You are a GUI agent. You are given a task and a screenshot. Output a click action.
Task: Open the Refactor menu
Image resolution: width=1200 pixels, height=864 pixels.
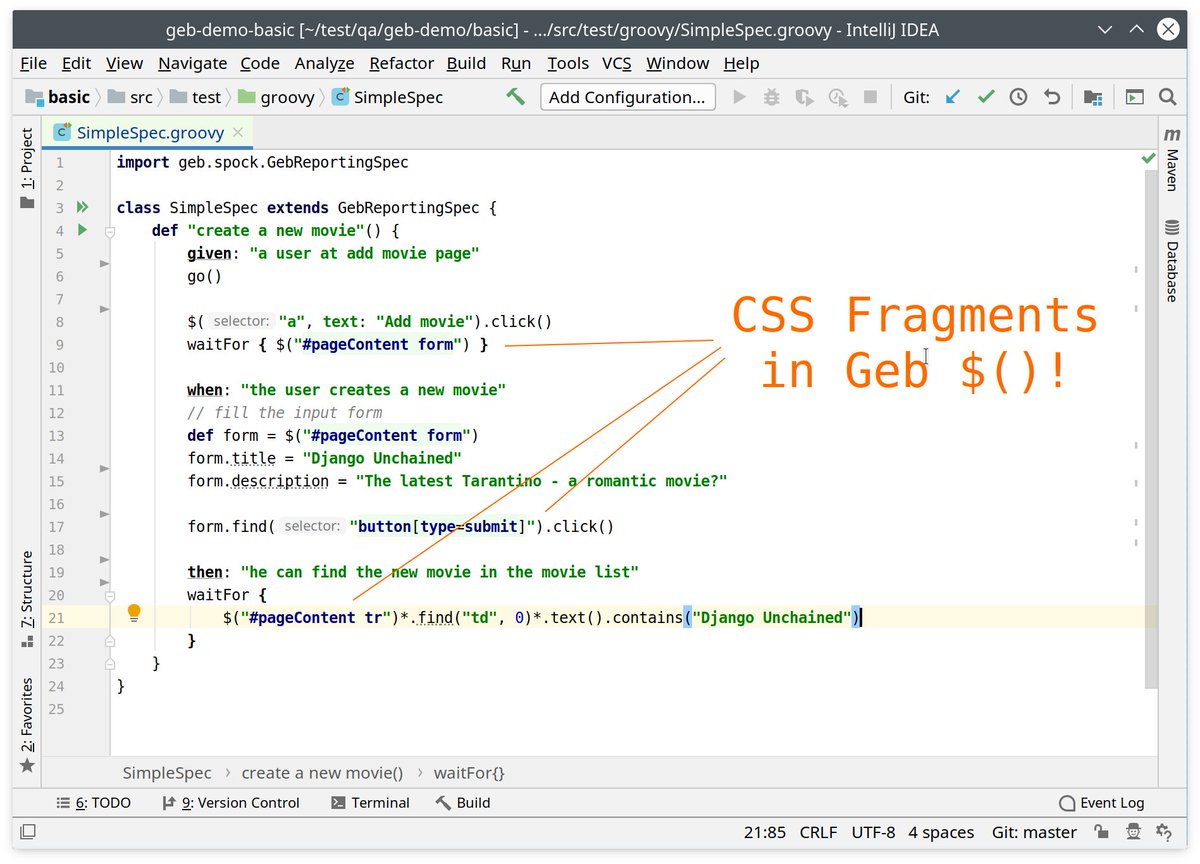(402, 63)
